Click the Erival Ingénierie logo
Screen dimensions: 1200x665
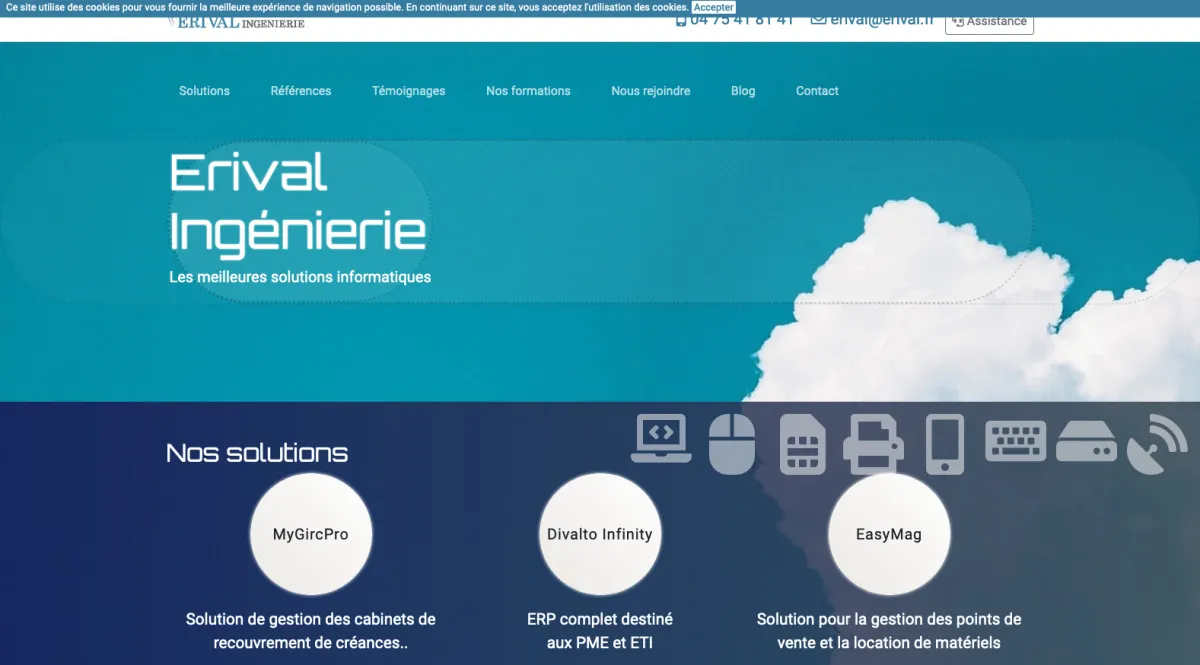236,22
